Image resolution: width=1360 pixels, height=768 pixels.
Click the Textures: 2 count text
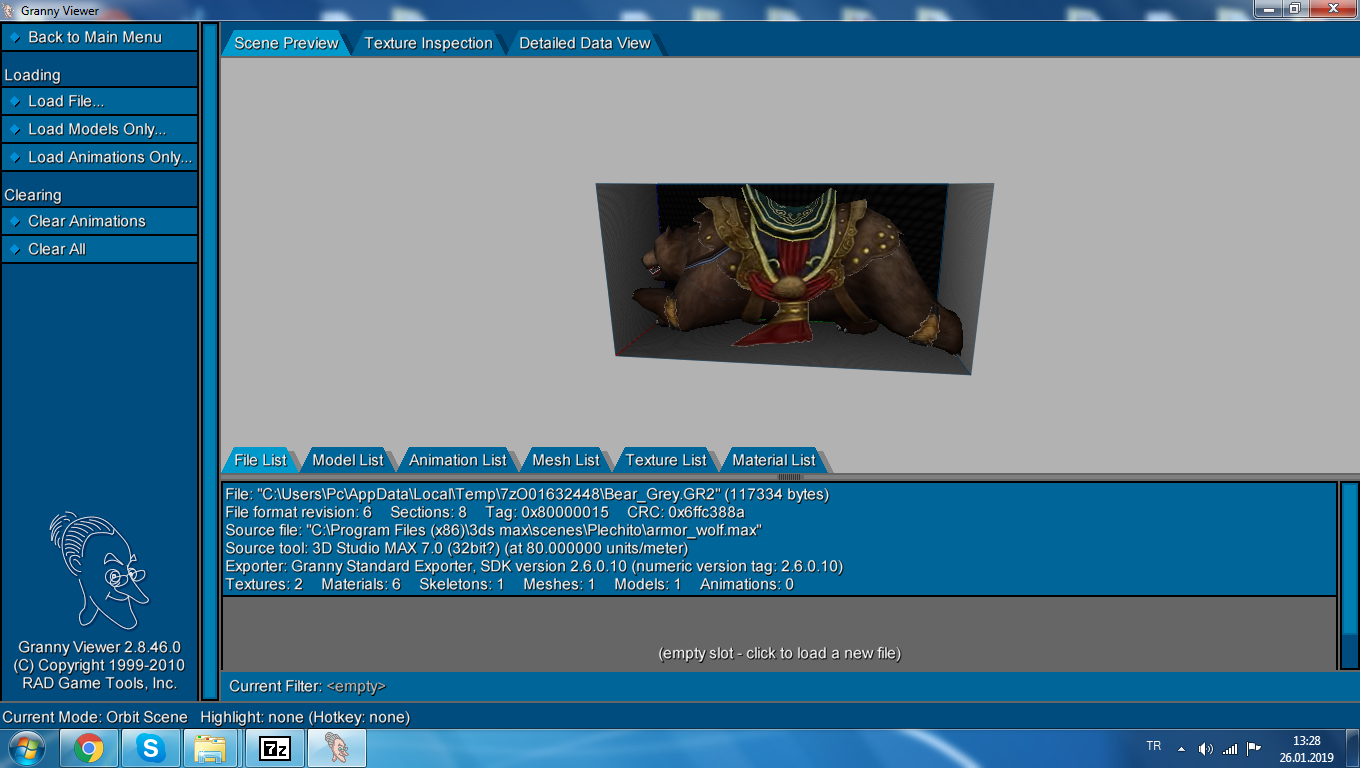(x=264, y=584)
